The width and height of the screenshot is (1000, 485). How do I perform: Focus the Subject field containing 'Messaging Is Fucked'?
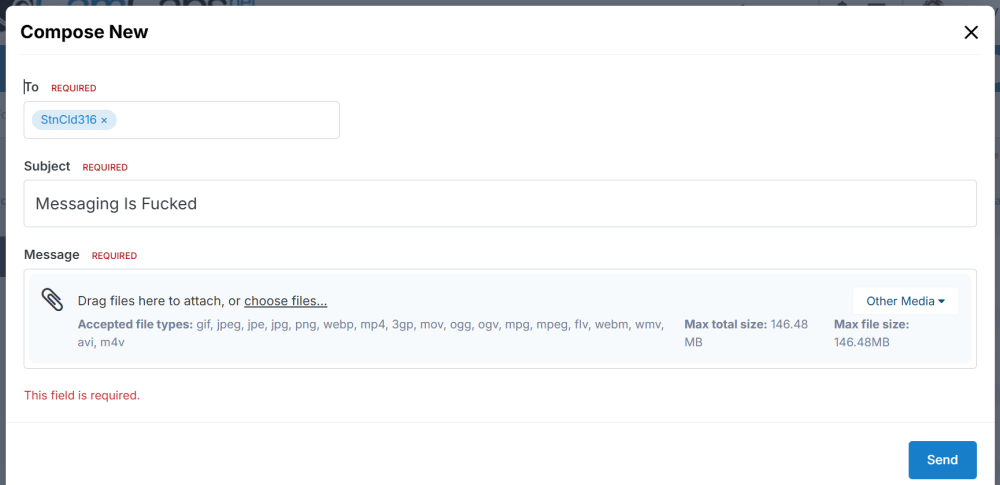pyautogui.click(x=500, y=204)
